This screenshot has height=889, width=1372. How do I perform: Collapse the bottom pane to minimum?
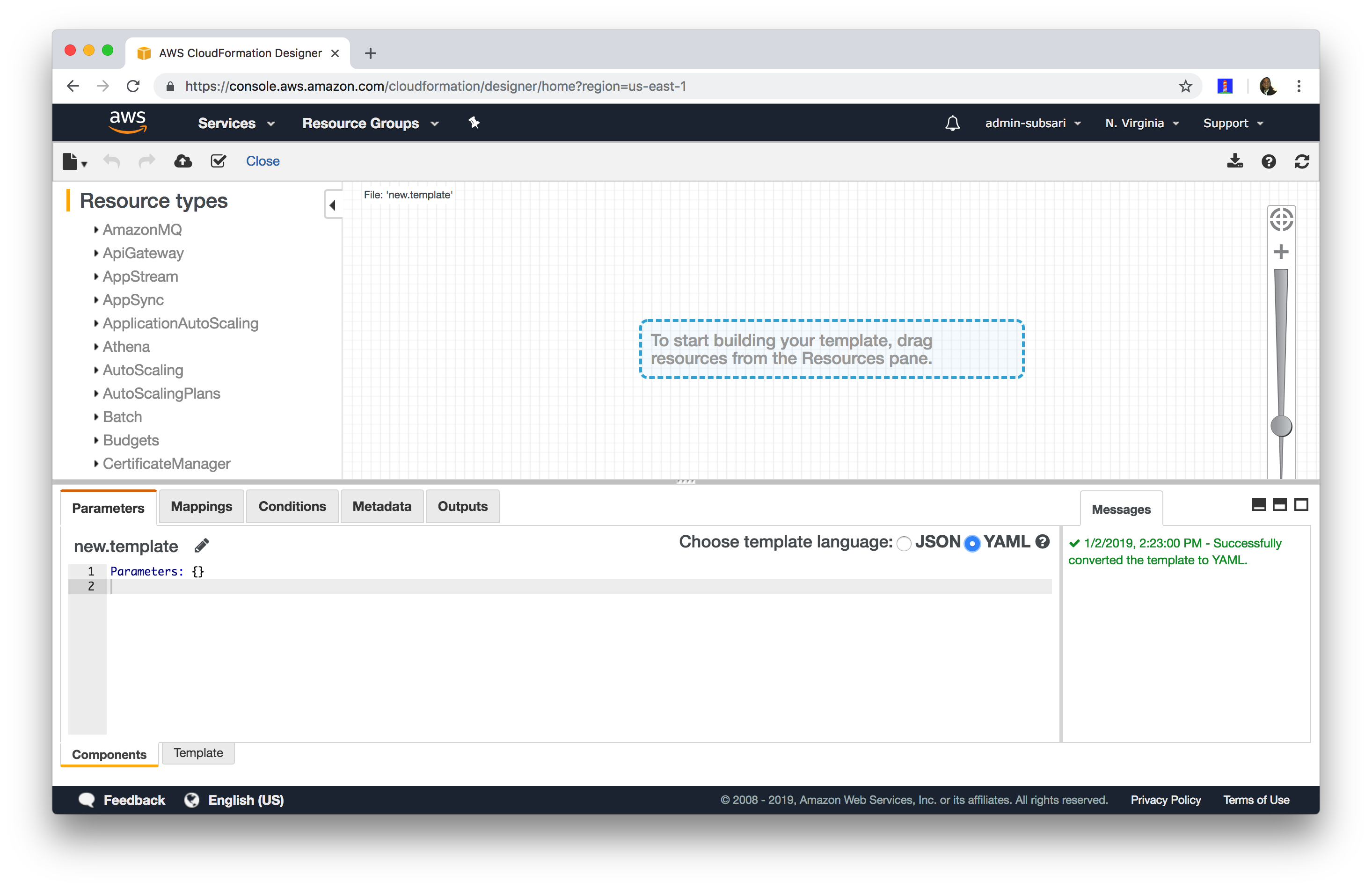[x=1259, y=505]
